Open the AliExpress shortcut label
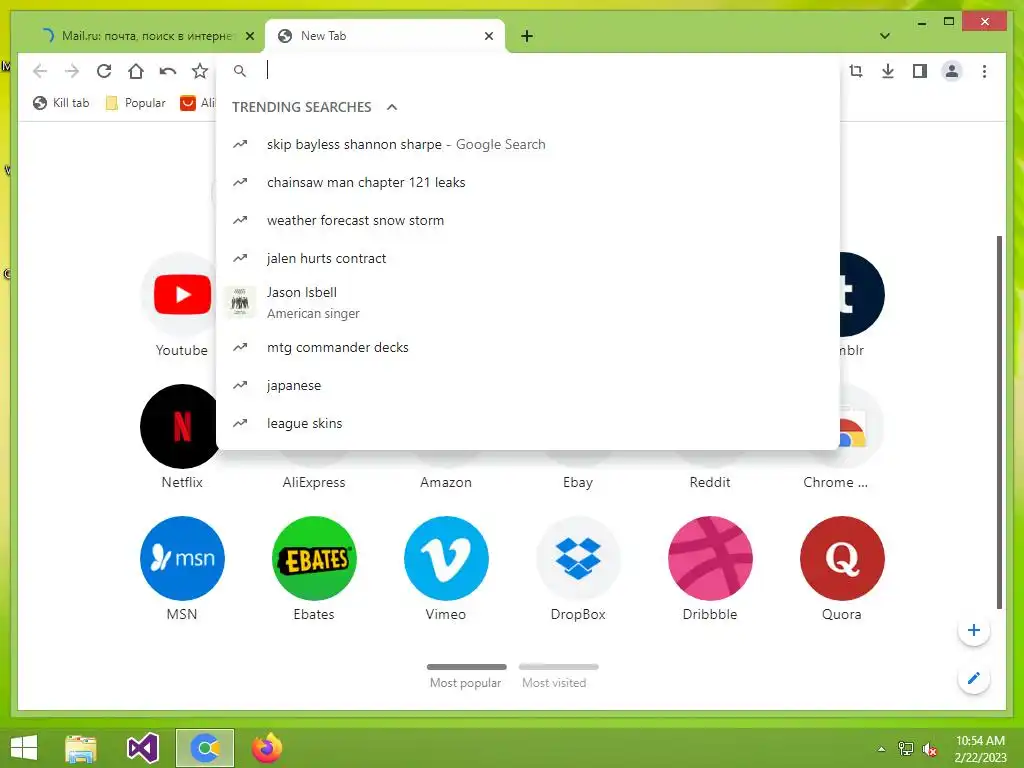Viewport: 1024px width, 768px height. point(314,483)
